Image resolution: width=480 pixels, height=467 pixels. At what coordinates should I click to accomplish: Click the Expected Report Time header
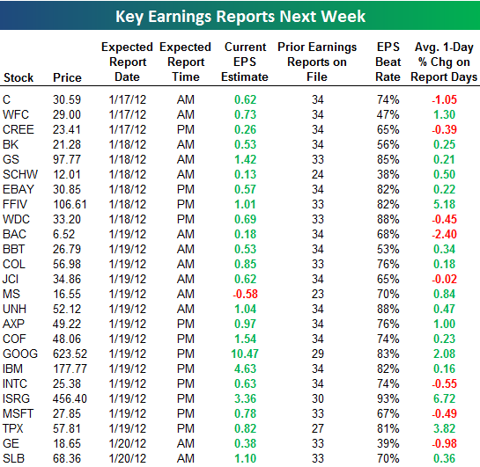tap(185, 62)
